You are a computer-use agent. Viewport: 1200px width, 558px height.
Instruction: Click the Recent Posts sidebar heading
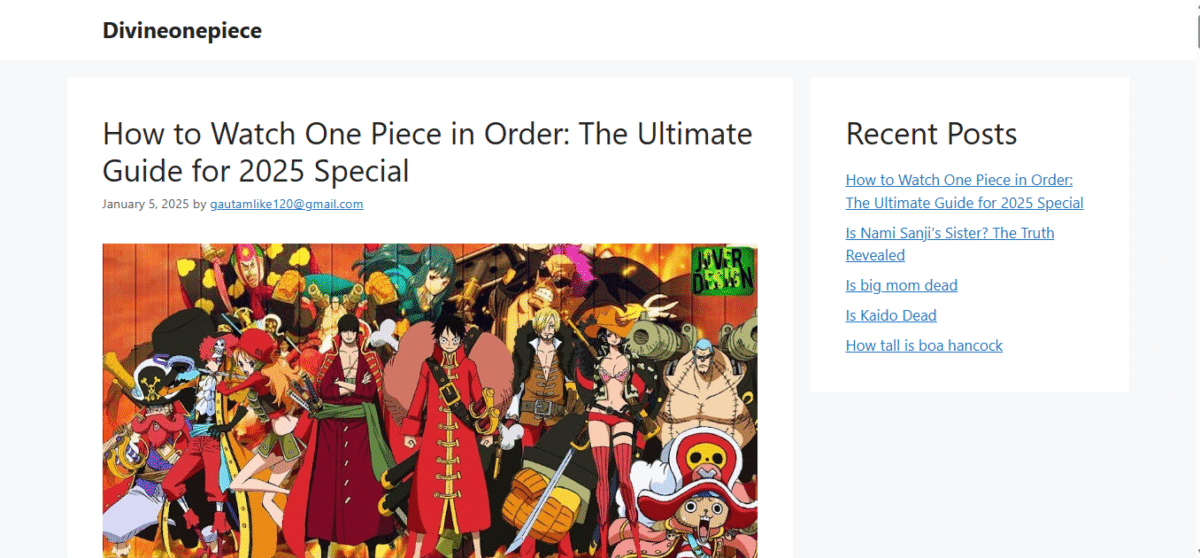[931, 134]
